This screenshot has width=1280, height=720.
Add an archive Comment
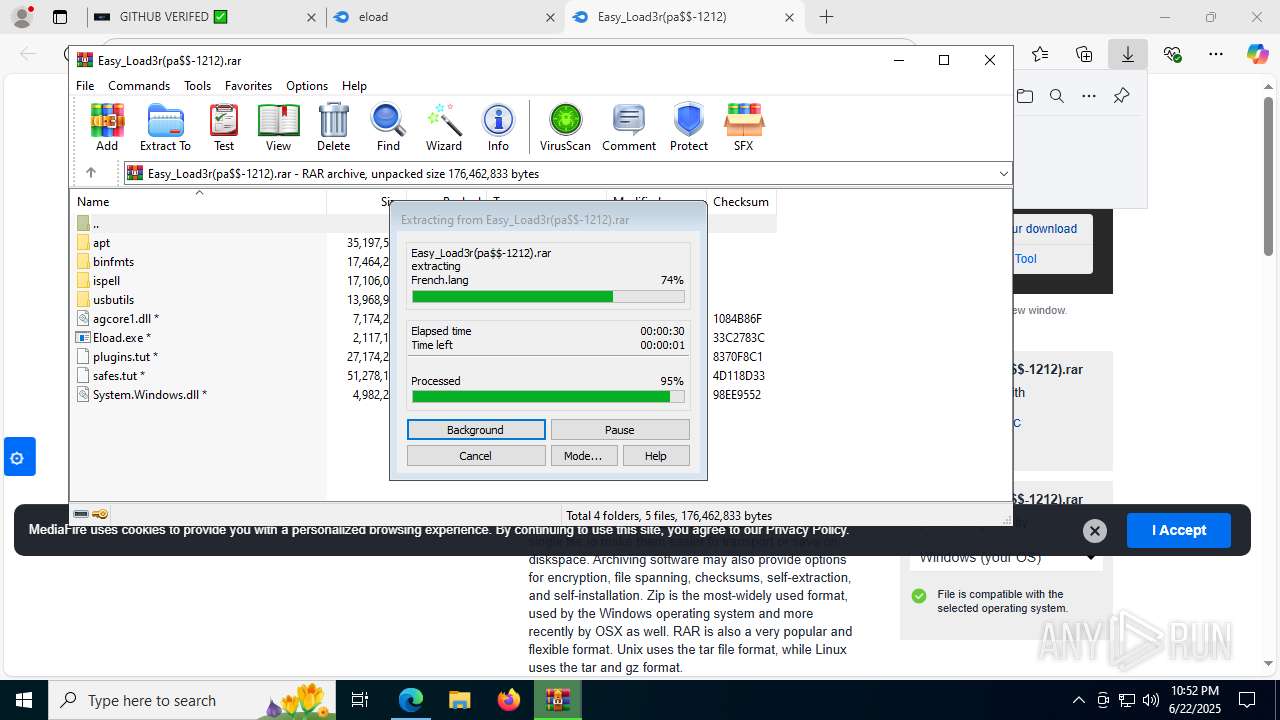[629, 127]
